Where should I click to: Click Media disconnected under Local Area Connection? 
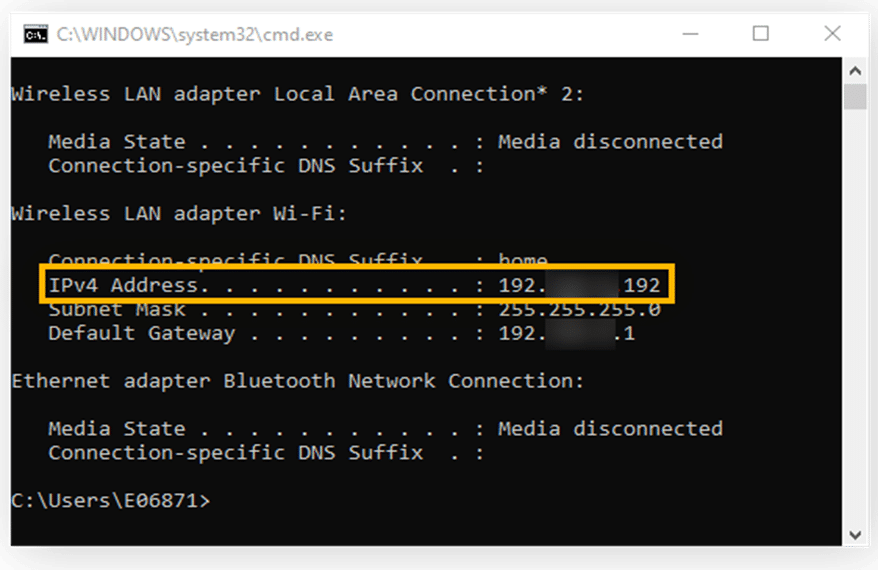[x=610, y=141]
